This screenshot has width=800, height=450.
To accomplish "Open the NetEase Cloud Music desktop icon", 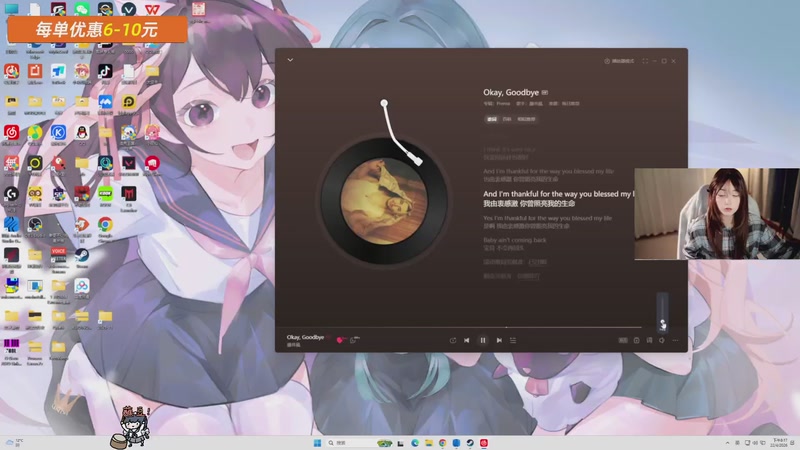I will point(11,133).
